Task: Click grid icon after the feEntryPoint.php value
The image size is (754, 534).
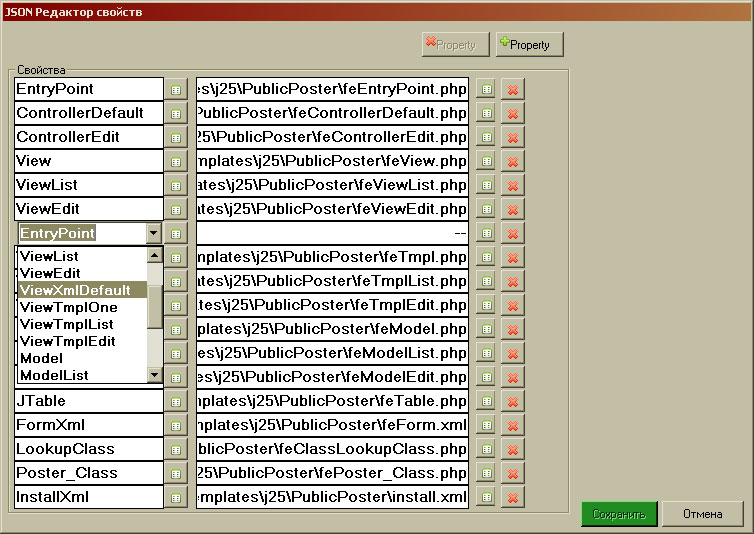Action: pos(487,89)
